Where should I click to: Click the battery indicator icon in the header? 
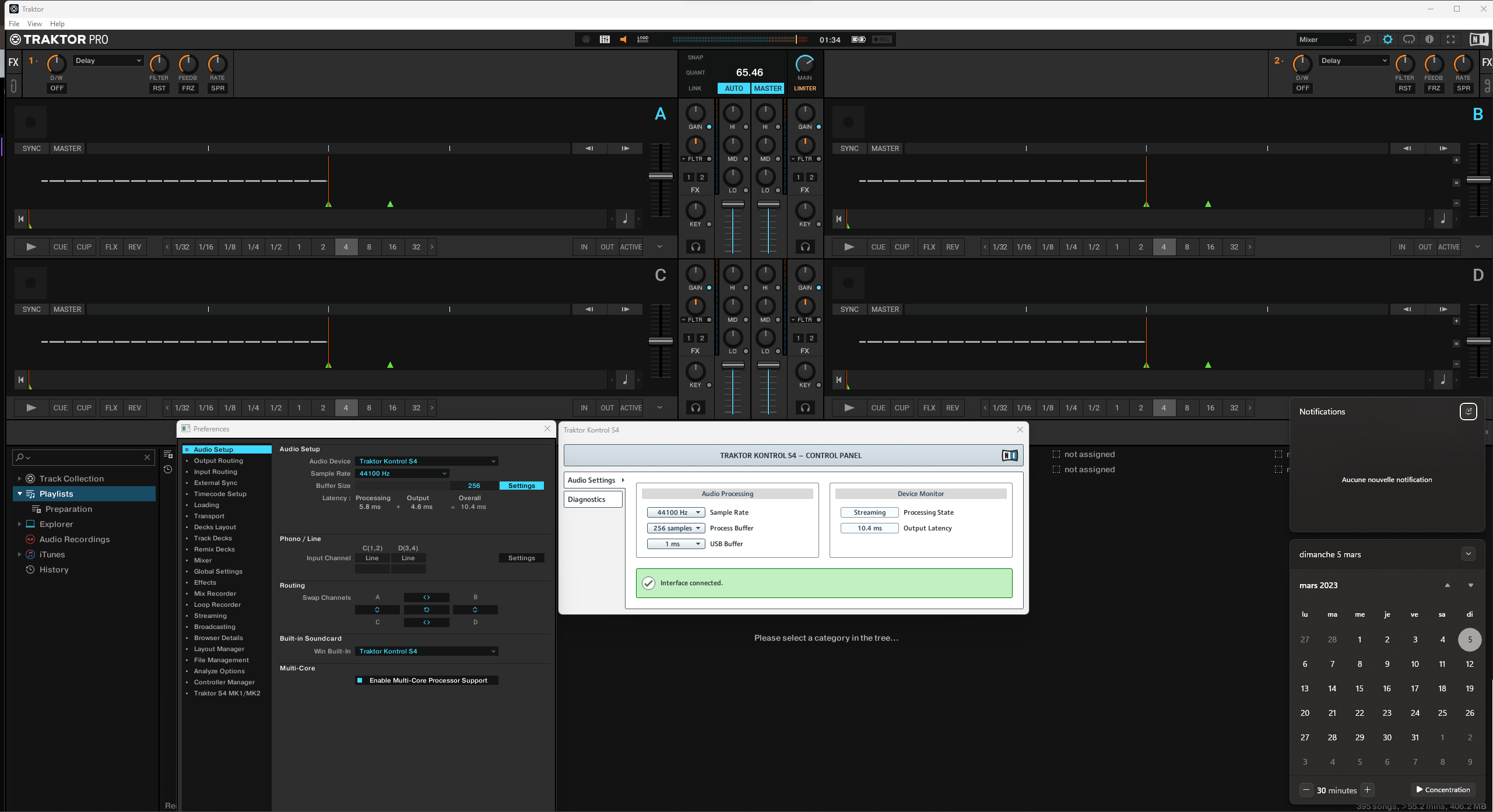(x=858, y=40)
